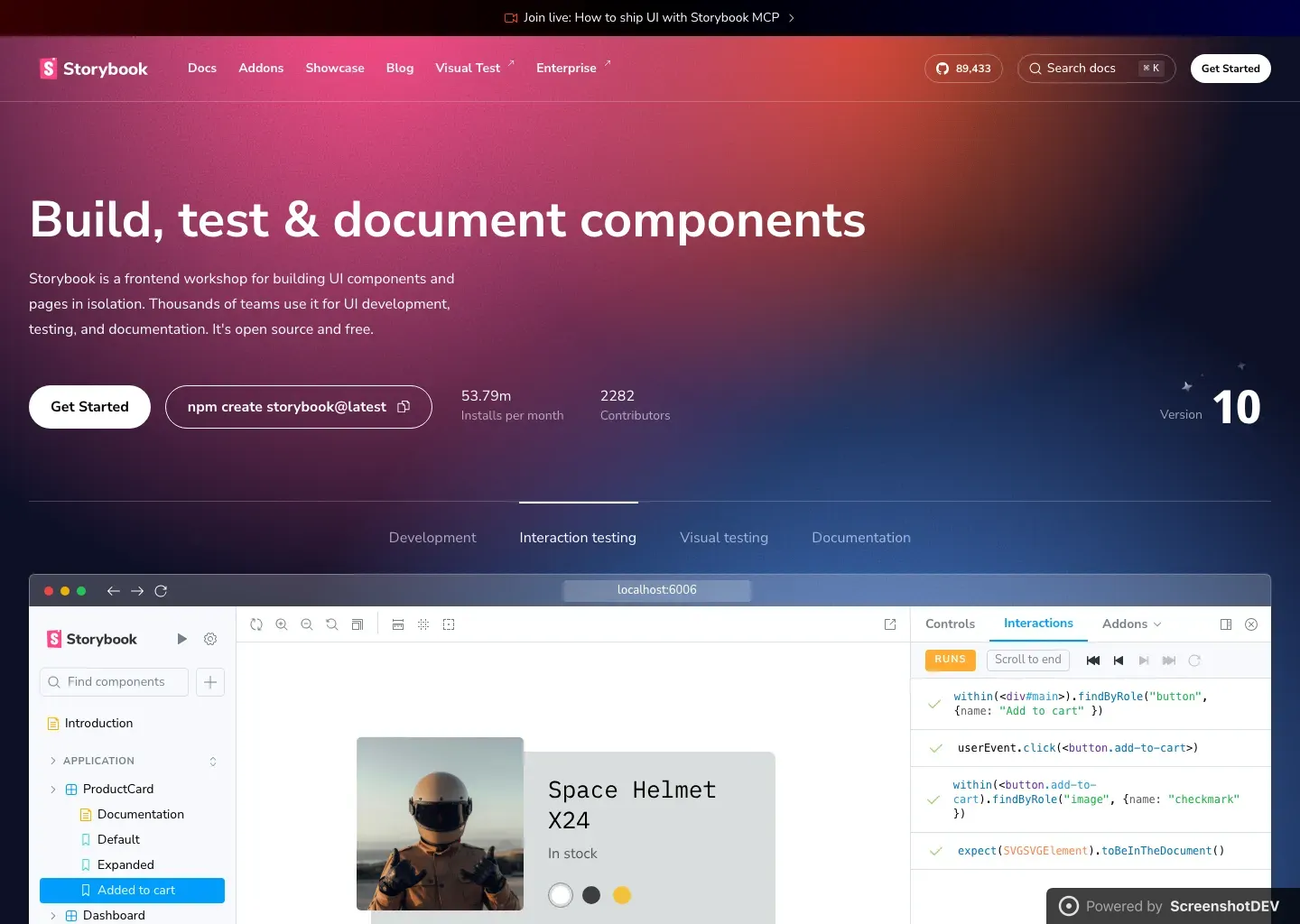Select the white color swatch on the product card
The image size is (1300, 924).
coord(561,895)
